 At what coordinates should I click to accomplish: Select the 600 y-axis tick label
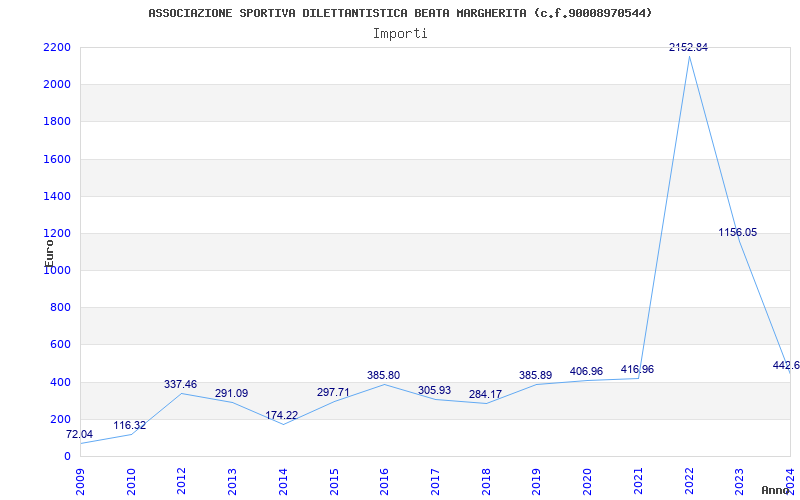point(60,345)
